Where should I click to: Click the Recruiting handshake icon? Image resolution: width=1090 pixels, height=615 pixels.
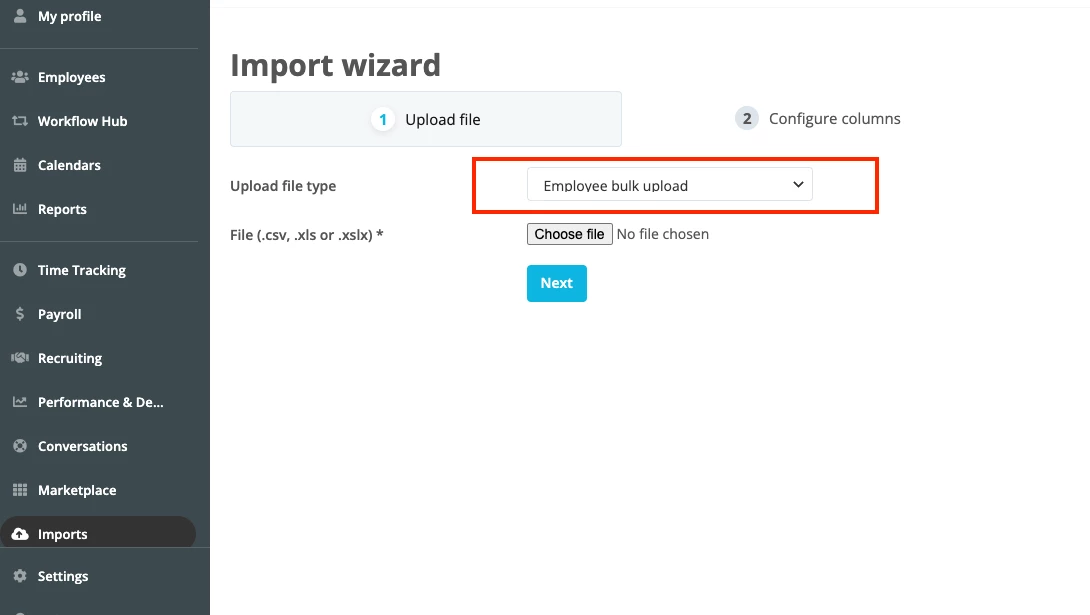(x=20, y=357)
